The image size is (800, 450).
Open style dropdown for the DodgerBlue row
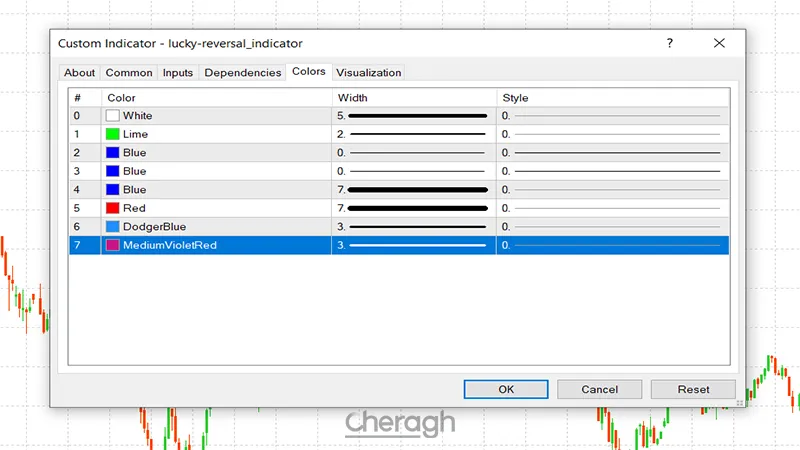(x=612, y=227)
